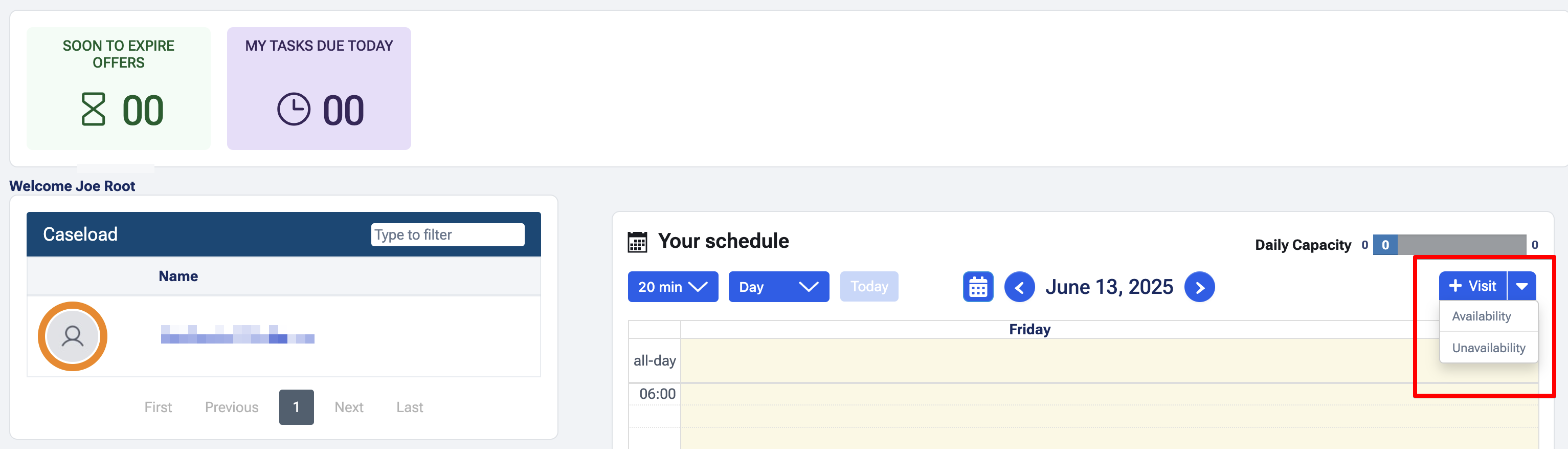Select Availability from the dropdown menu
Image resolution: width=1568 pixels, height=449 pixels.
pyautogui.click(x=1481, y=316)
